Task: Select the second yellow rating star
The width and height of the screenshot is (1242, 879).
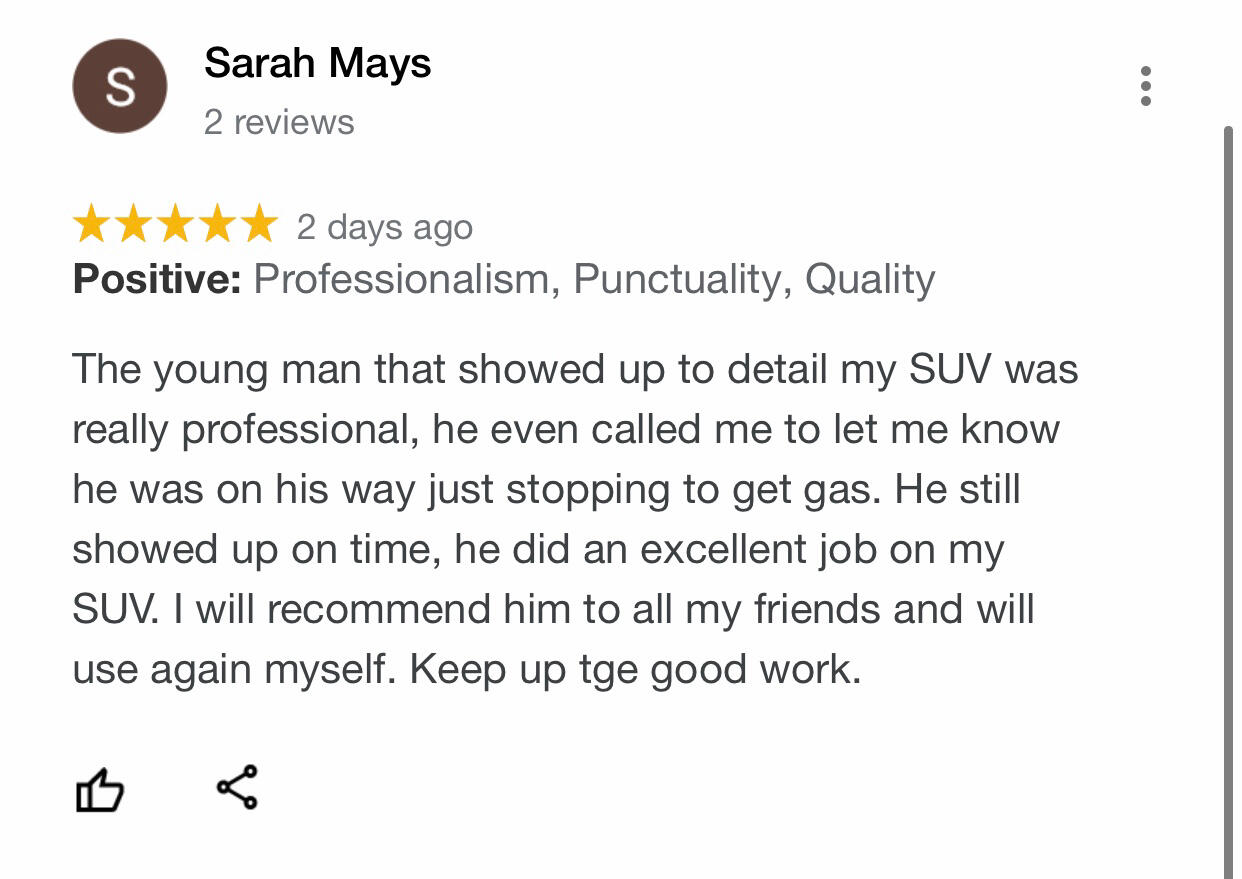Action: [134, 225]
